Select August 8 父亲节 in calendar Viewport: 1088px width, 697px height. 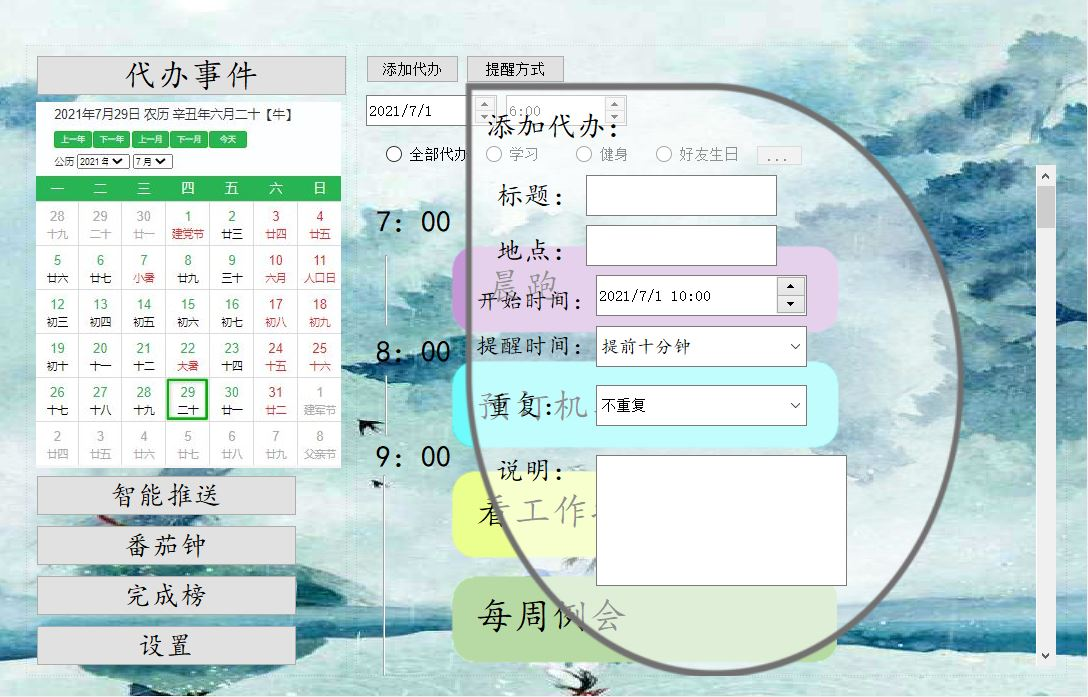319,444
